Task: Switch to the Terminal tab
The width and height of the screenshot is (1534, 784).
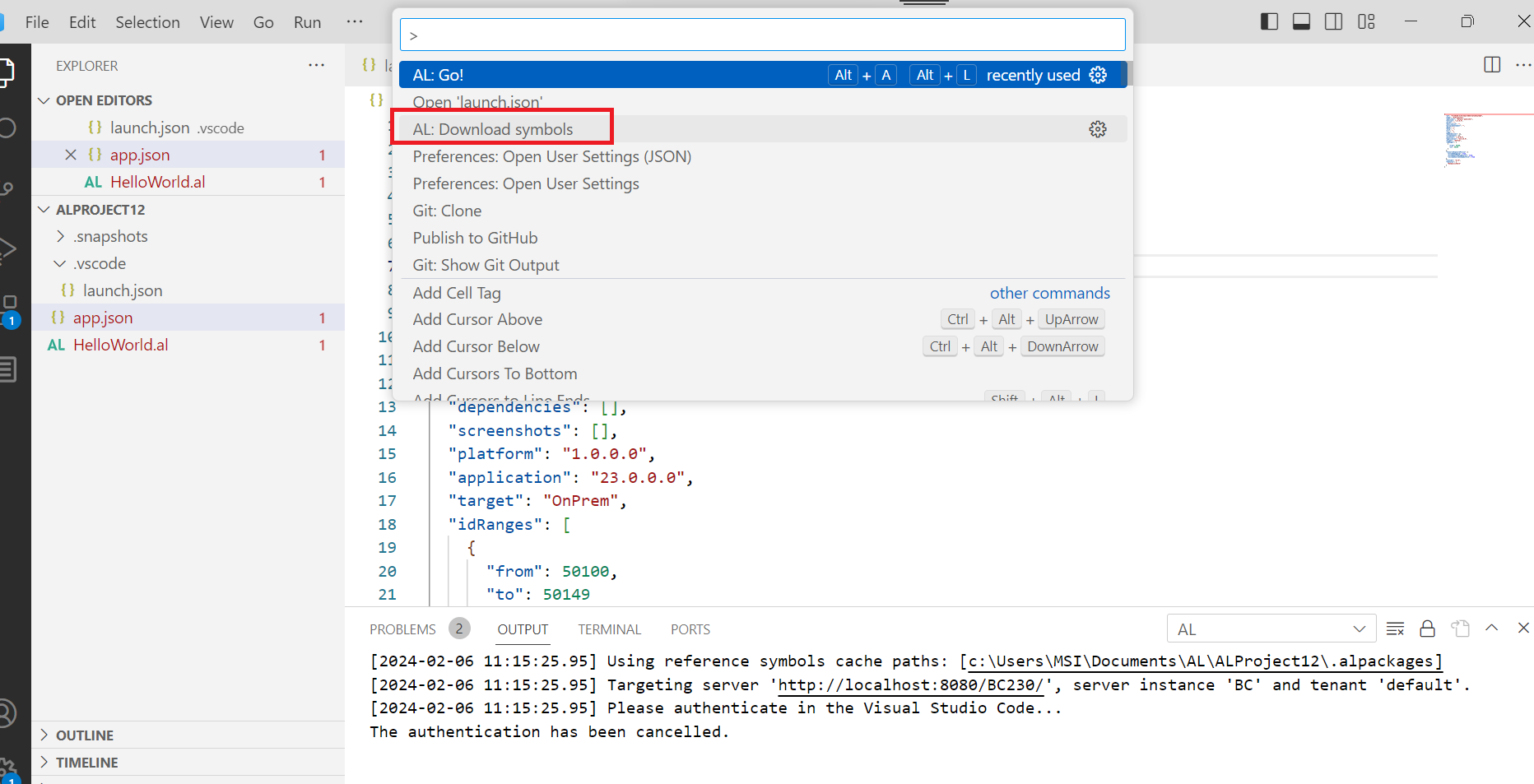Action: pyautogui.click(x=609, y=629)
